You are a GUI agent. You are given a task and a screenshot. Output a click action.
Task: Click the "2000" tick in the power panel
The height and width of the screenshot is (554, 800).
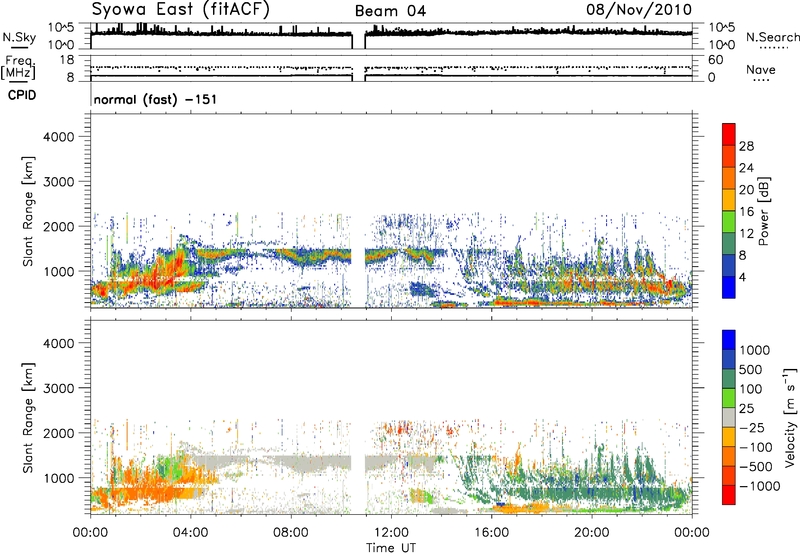pyautogui.click(x=59, y=226)
